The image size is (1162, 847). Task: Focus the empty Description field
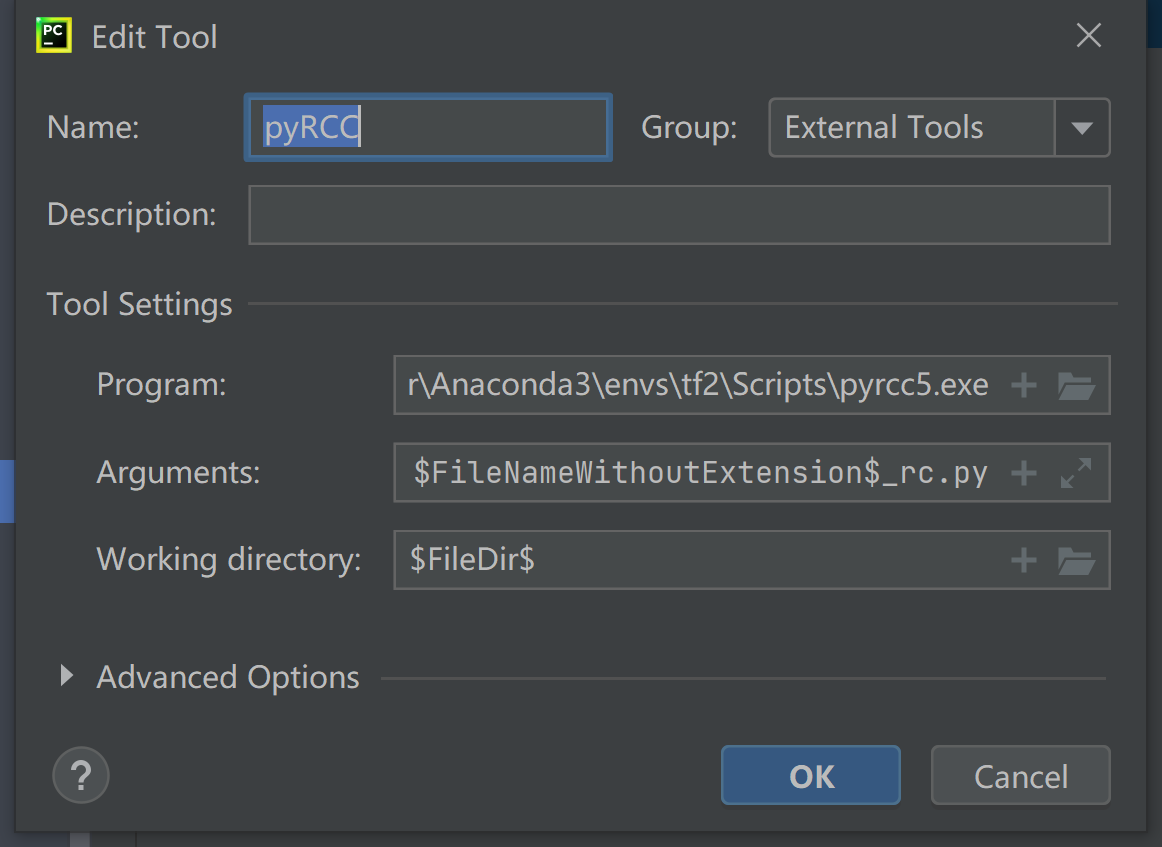point(678,215)
